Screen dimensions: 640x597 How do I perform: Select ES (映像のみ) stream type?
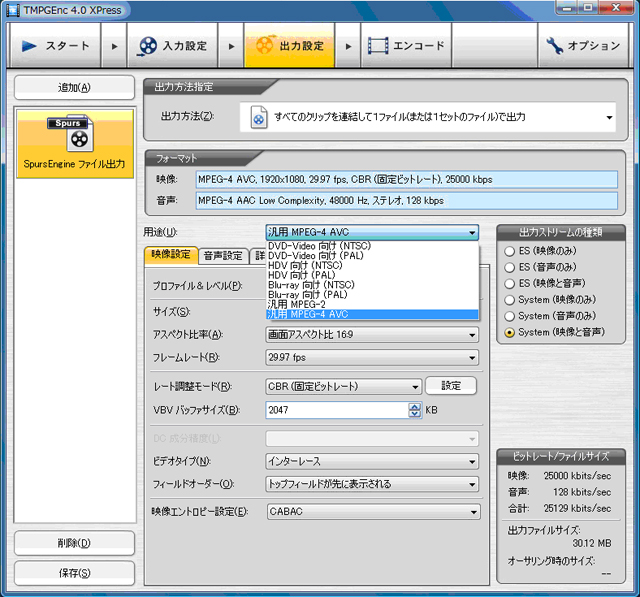point(509,251)
